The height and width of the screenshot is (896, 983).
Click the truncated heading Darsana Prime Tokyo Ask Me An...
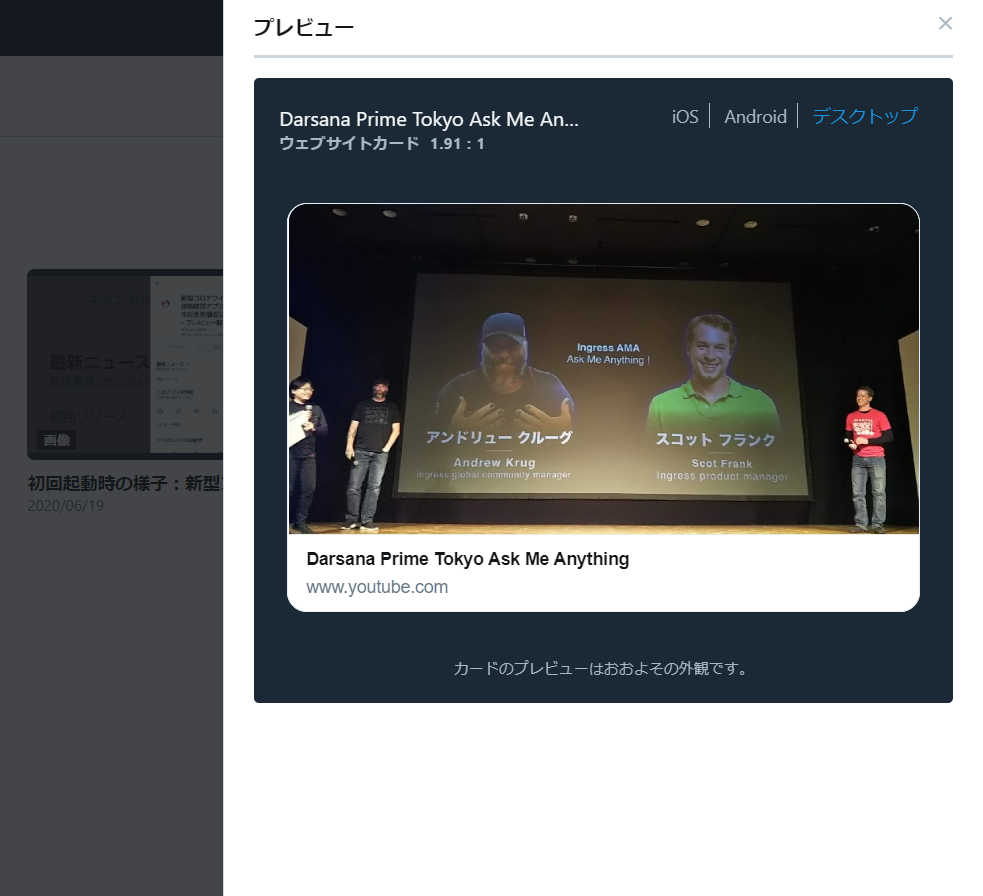pos(429,119)
